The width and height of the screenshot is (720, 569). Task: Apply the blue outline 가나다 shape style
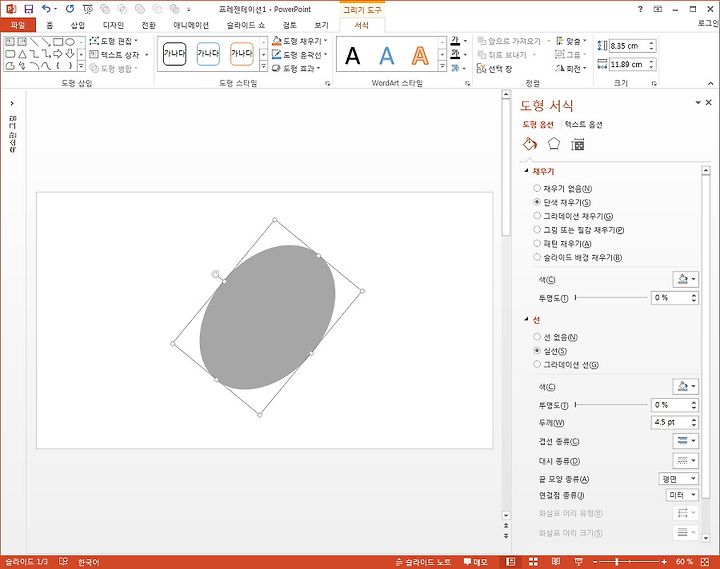tap(208, 54)
